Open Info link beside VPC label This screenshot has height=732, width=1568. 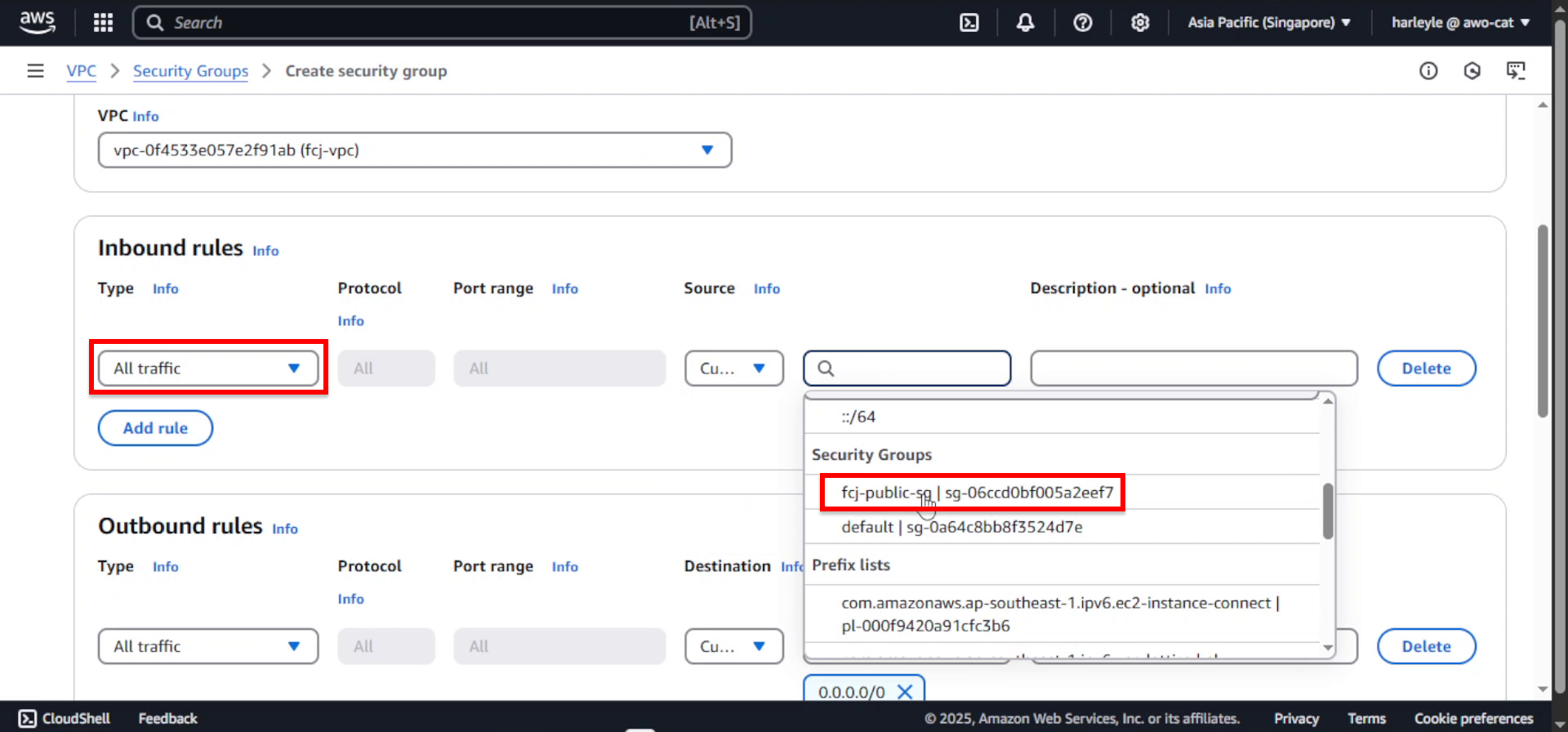145,117
